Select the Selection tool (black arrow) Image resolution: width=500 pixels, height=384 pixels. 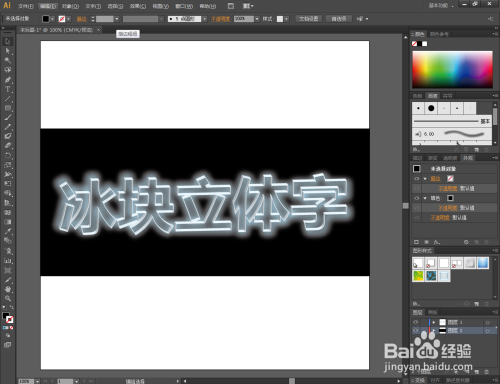click(x=8, y=42)
